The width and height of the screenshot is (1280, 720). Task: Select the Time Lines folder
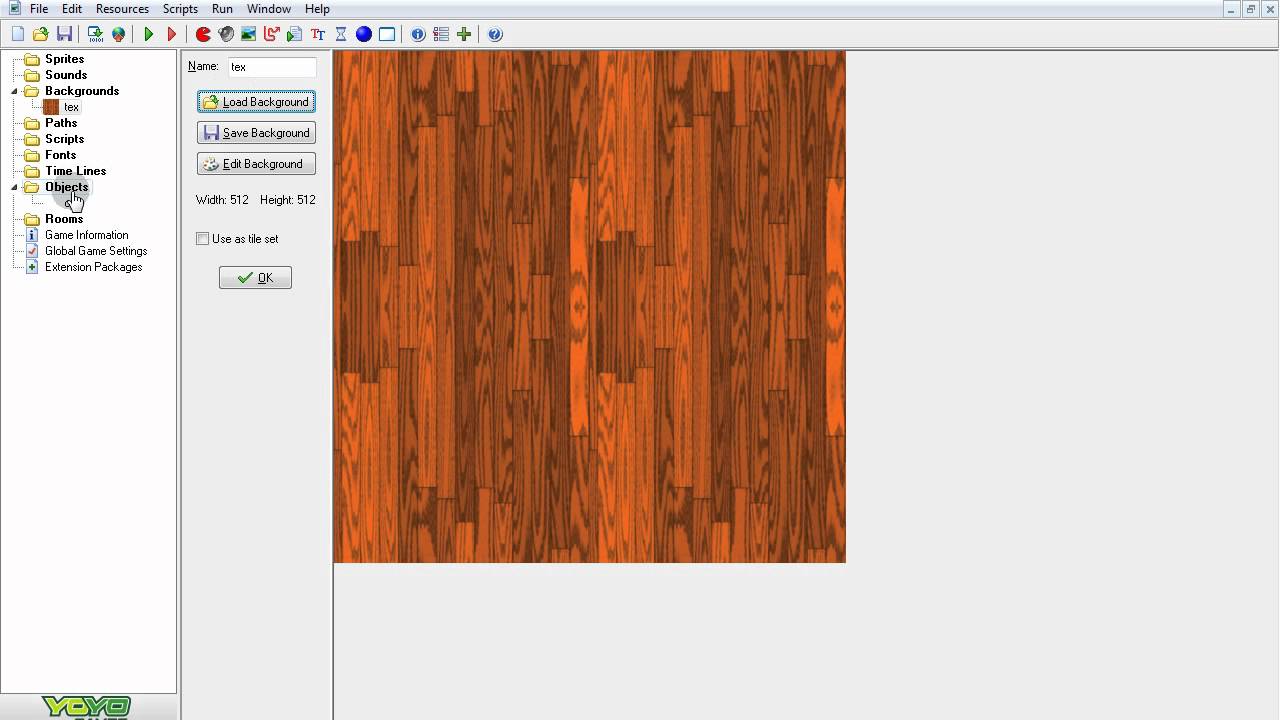(x=75, y=171)
